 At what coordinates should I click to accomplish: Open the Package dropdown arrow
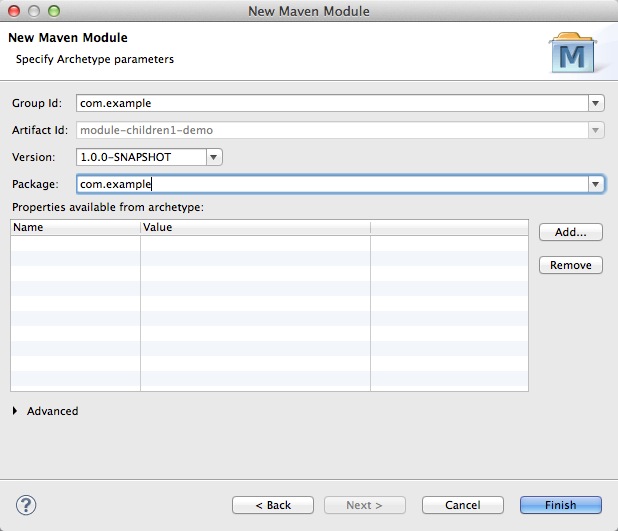[596, 184]
